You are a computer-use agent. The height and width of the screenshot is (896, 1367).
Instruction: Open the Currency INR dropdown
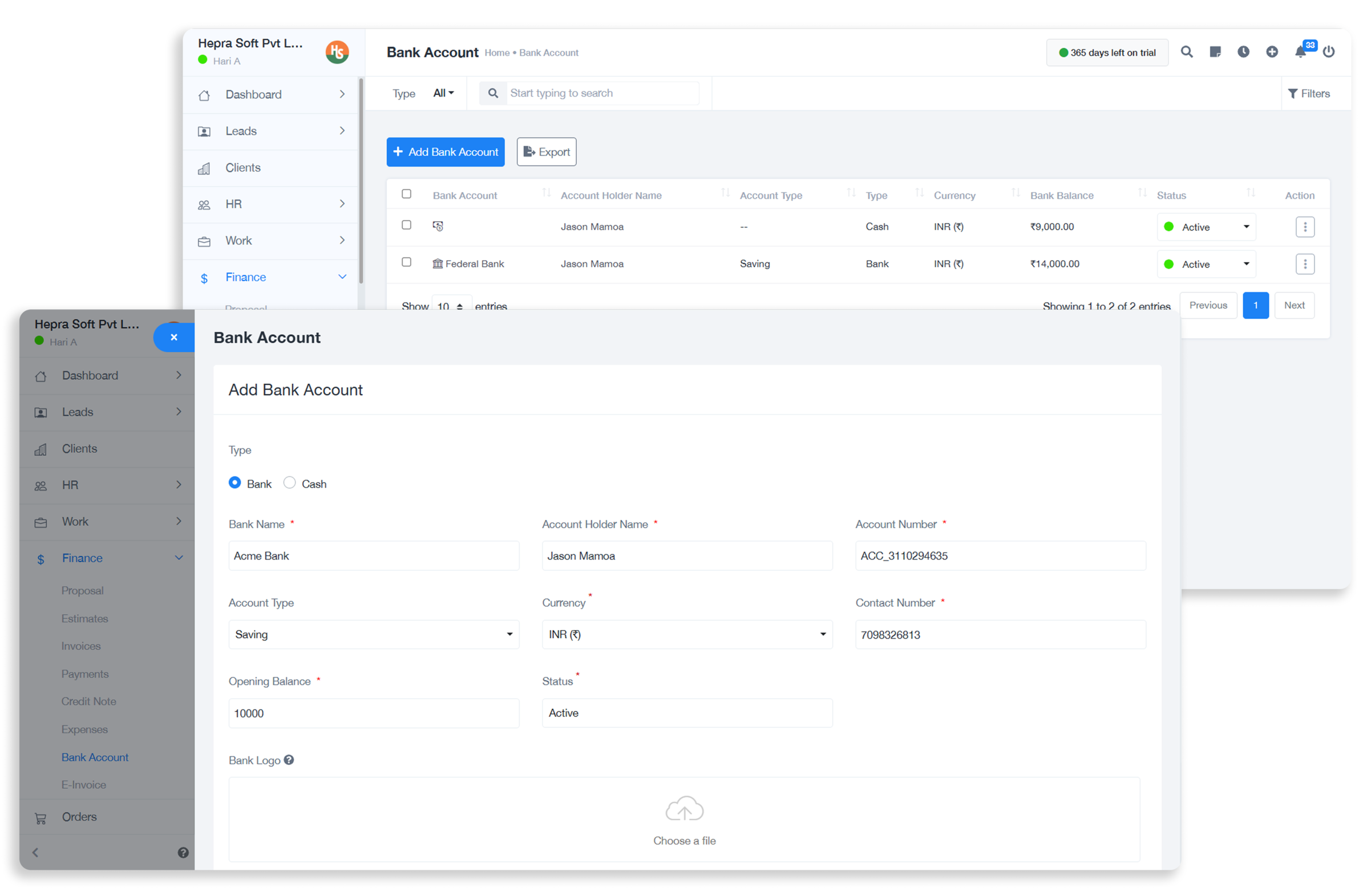click(687, 634)
